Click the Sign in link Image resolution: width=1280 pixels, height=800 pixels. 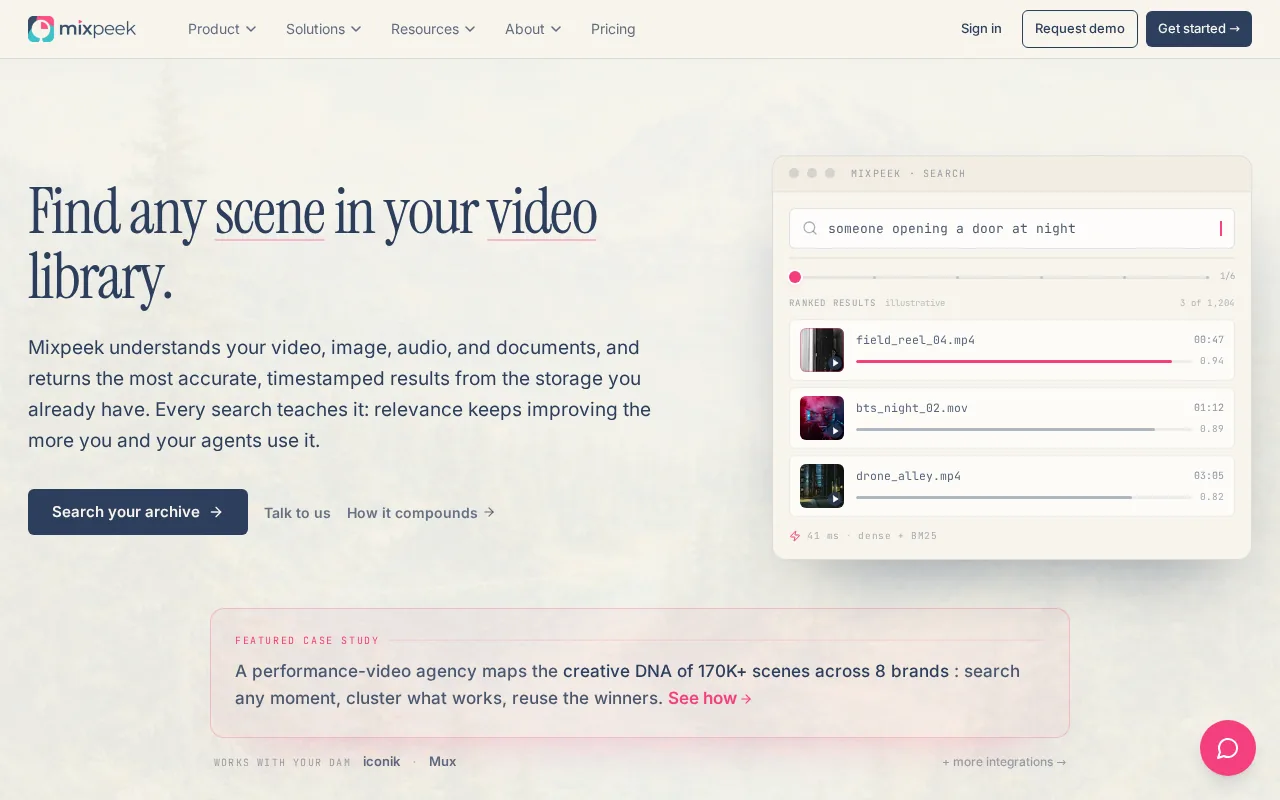click(x=981, y=29)
